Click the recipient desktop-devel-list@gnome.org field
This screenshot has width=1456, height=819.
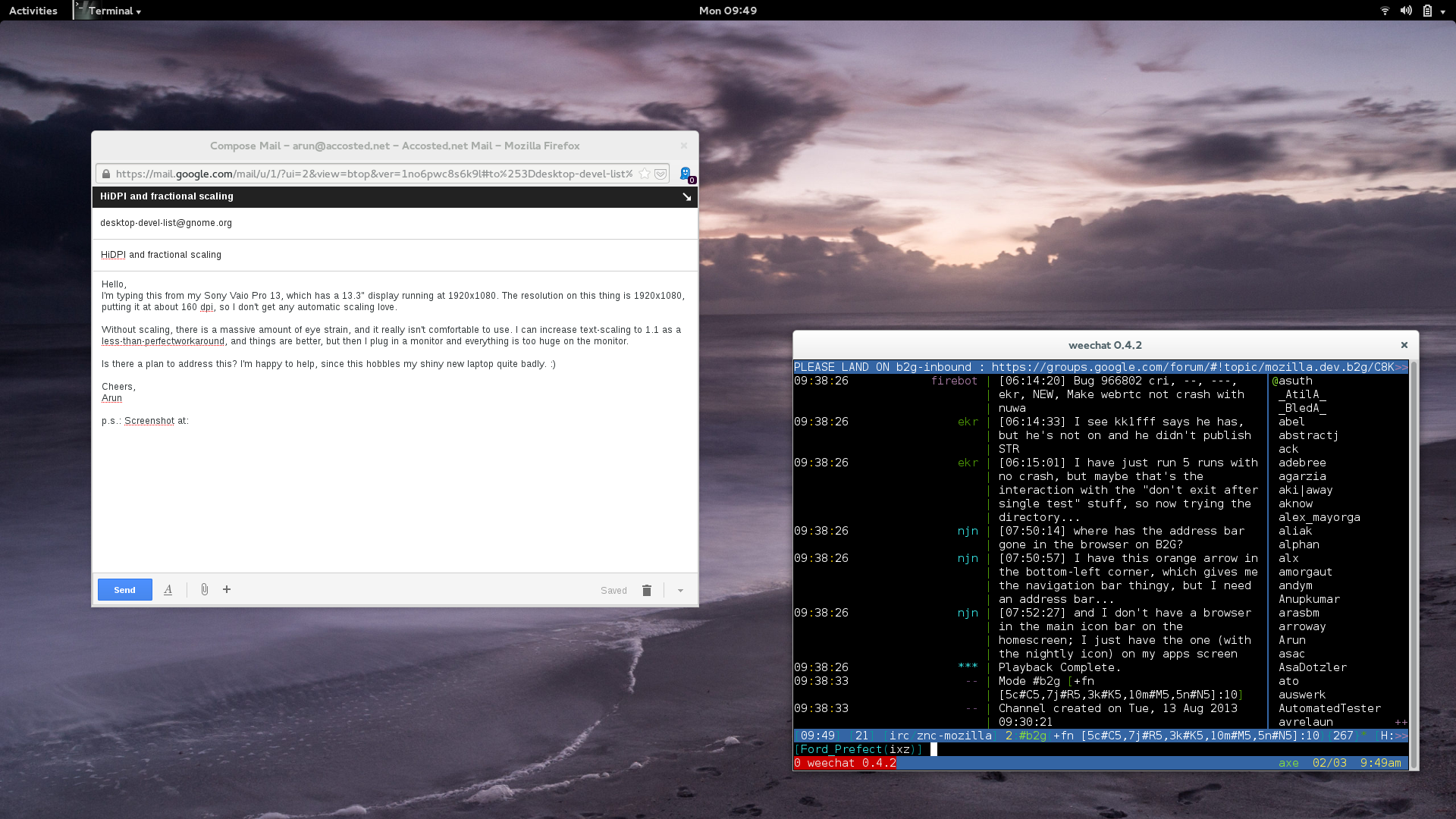[394, 223]
